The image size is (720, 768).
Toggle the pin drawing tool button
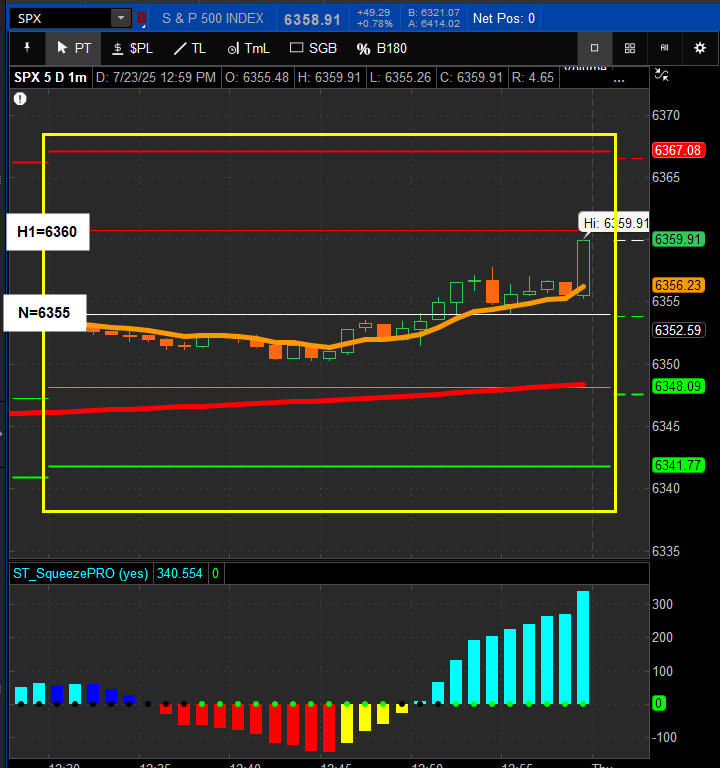click(x=27, y=48)
